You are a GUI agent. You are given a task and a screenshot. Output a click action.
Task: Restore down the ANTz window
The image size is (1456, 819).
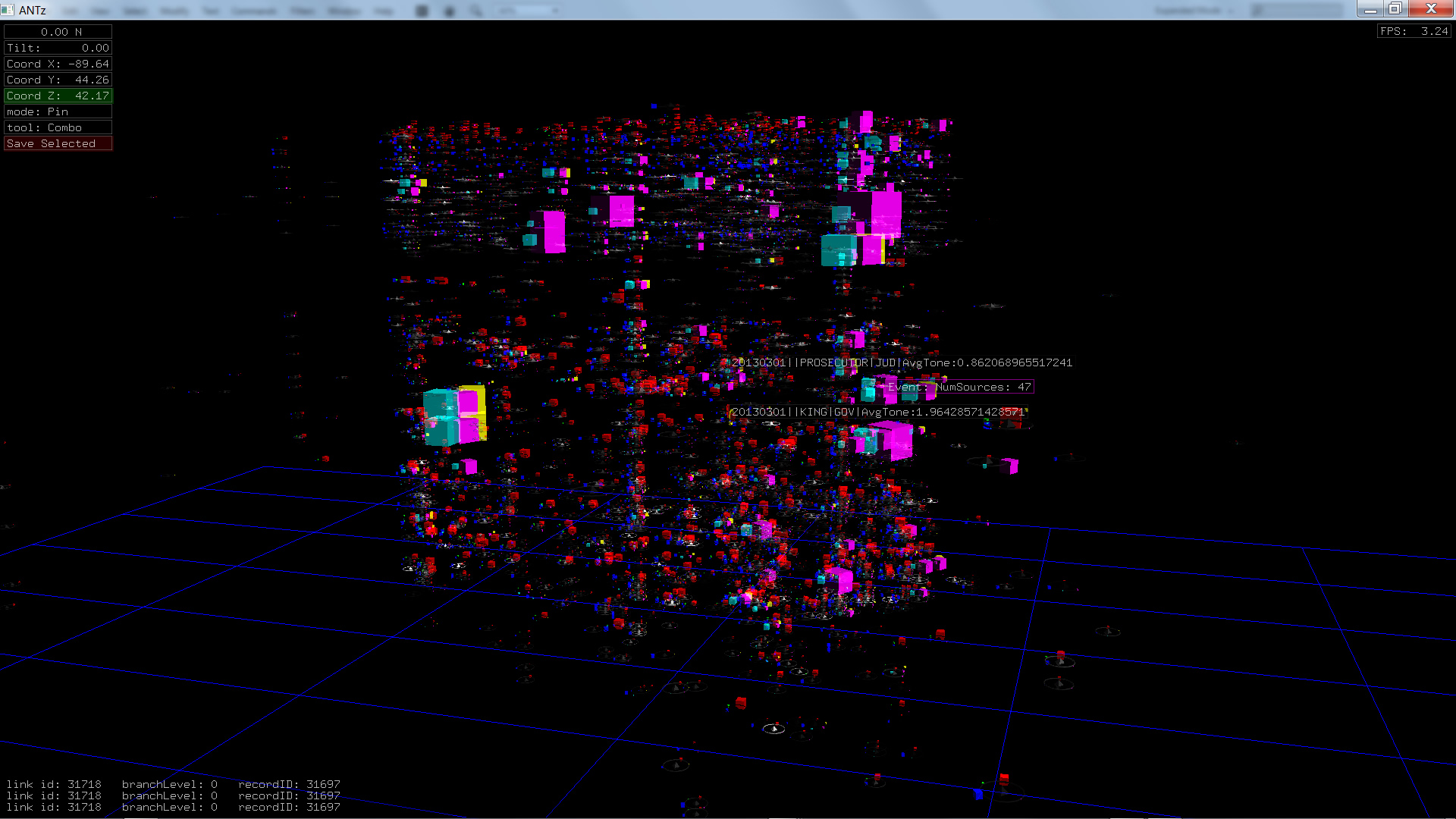[1395, 9]
